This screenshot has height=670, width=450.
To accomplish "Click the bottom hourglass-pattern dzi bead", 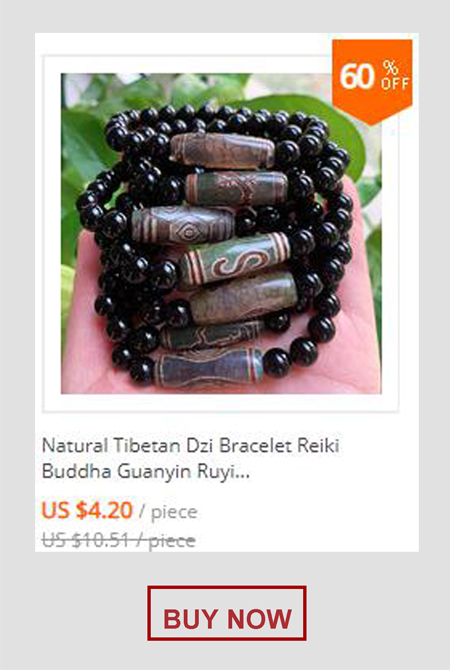I will (x=209, y=367).
